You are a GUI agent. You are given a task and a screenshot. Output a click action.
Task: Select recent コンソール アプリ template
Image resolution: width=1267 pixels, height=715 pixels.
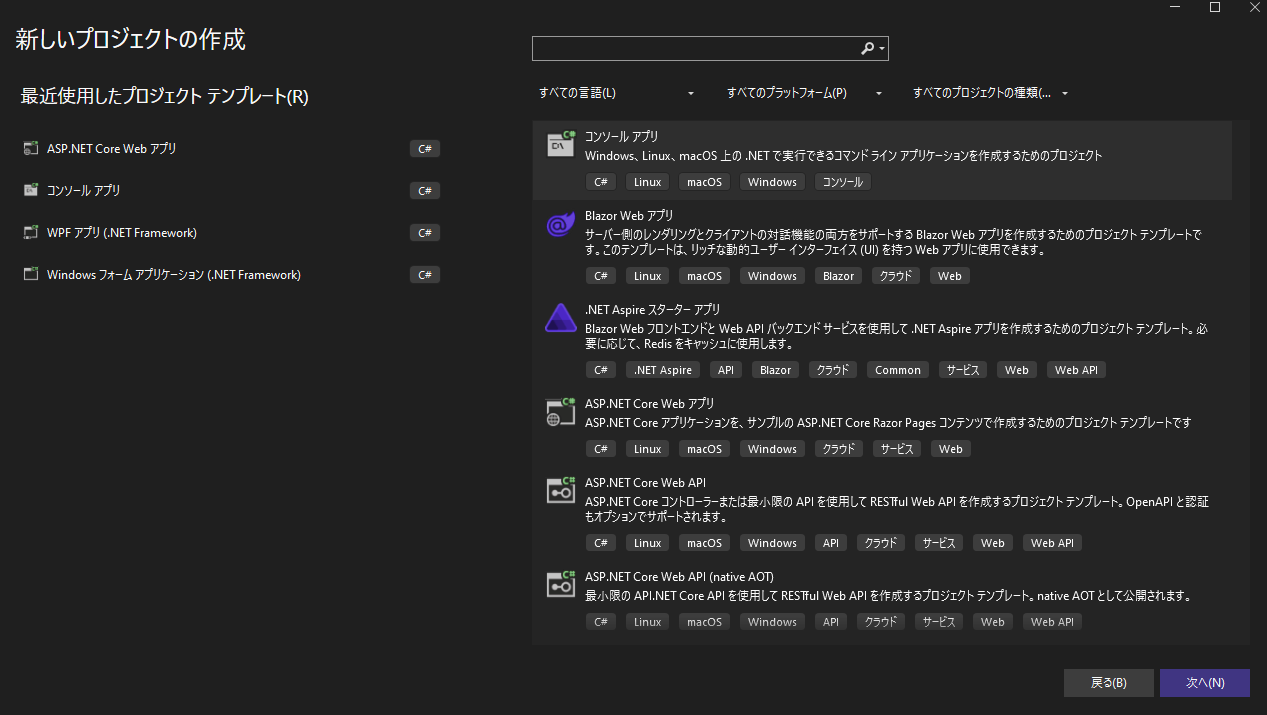point(84,191)
